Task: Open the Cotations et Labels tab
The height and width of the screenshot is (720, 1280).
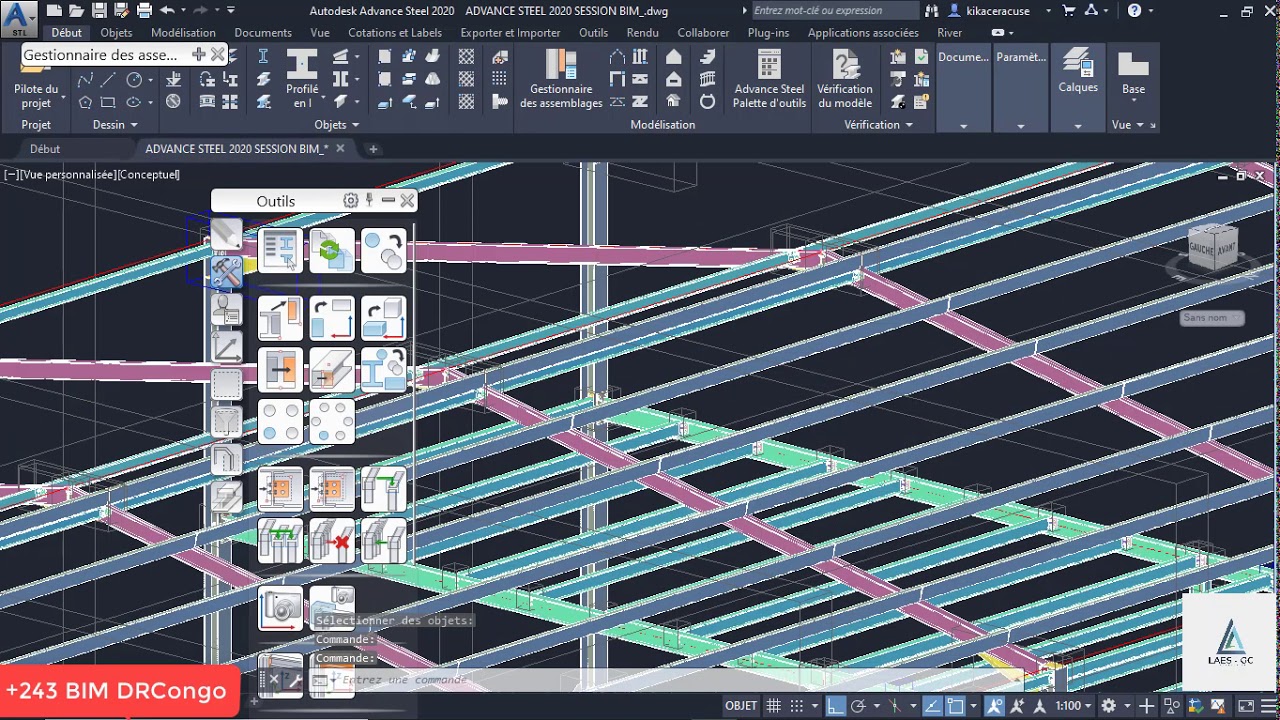Action: tap(395, 33)
